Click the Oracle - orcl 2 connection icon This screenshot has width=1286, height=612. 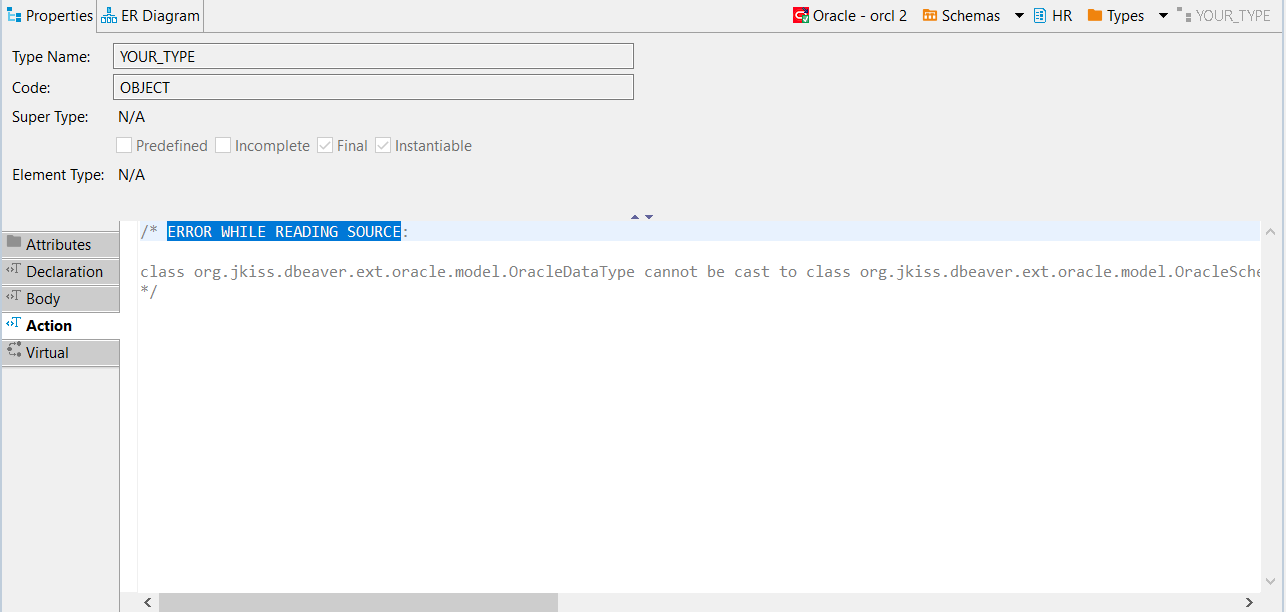(799, 15)
